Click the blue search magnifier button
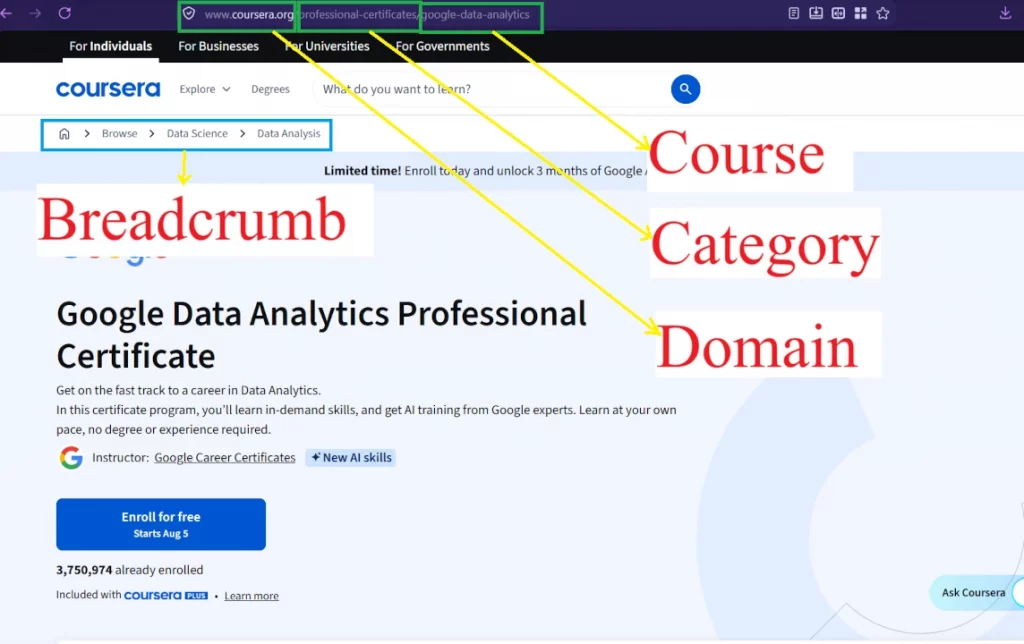This screenshot has height=644, width=1024. tap(685, 89)
